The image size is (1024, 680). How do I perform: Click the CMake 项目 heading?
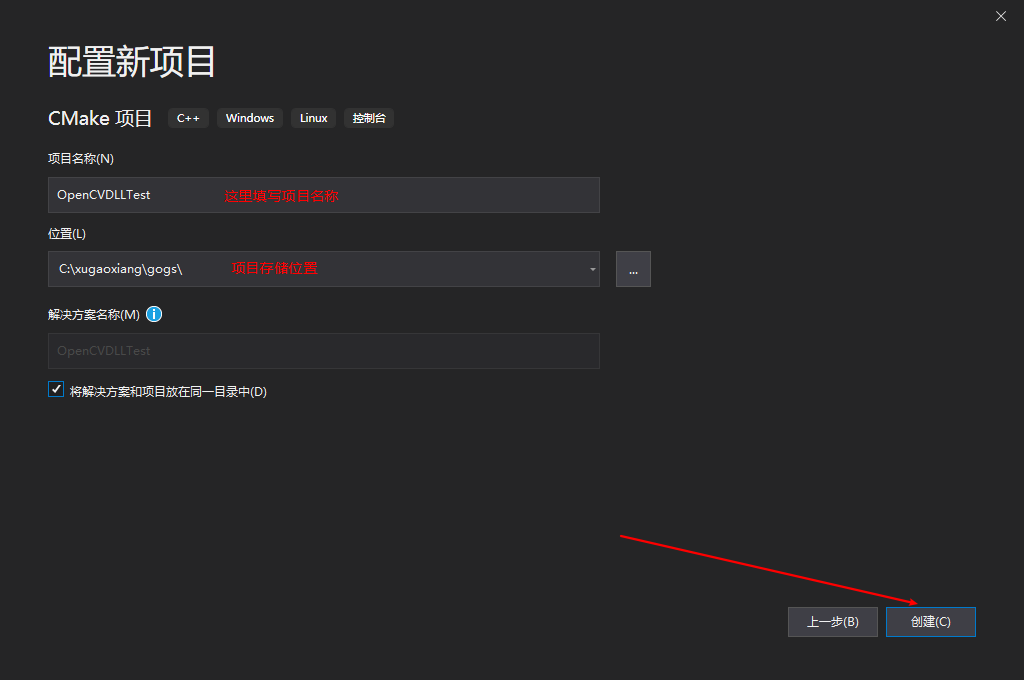click(x=101, y=118)
